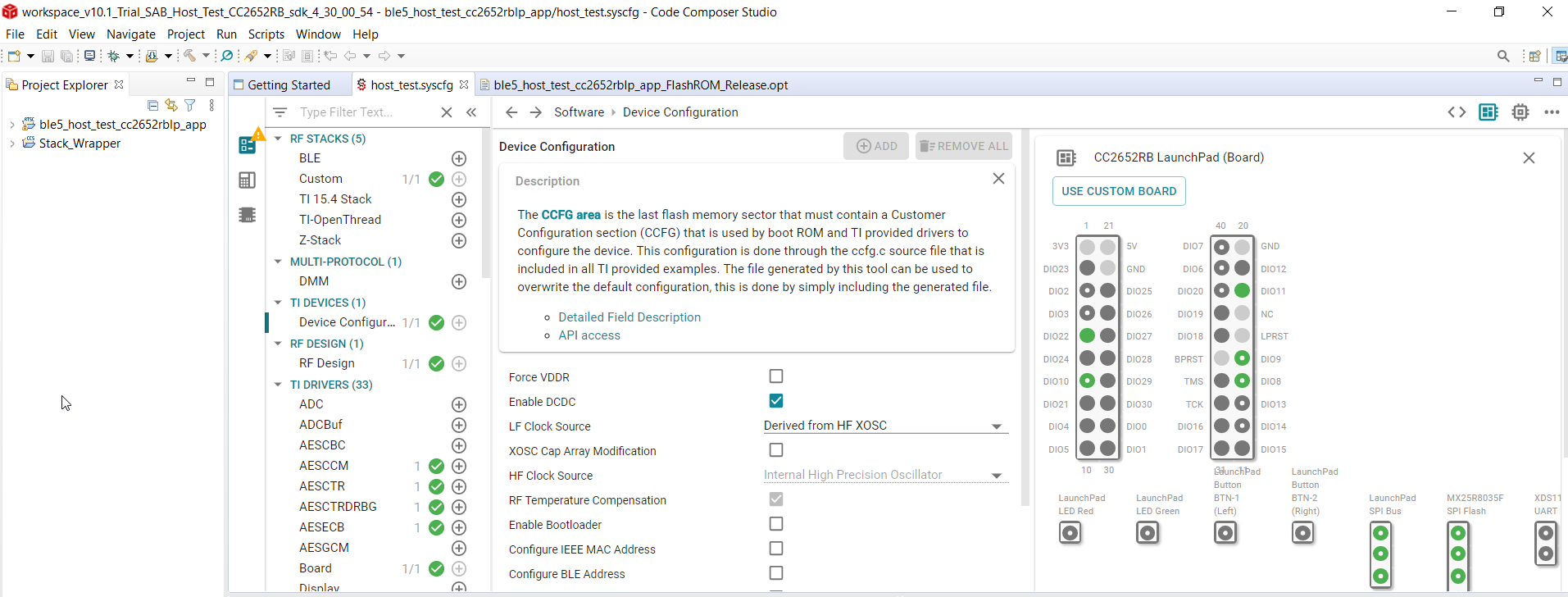
Task: Navigate back in SysConfig breadcrumb
Action: tap(511, 112)
